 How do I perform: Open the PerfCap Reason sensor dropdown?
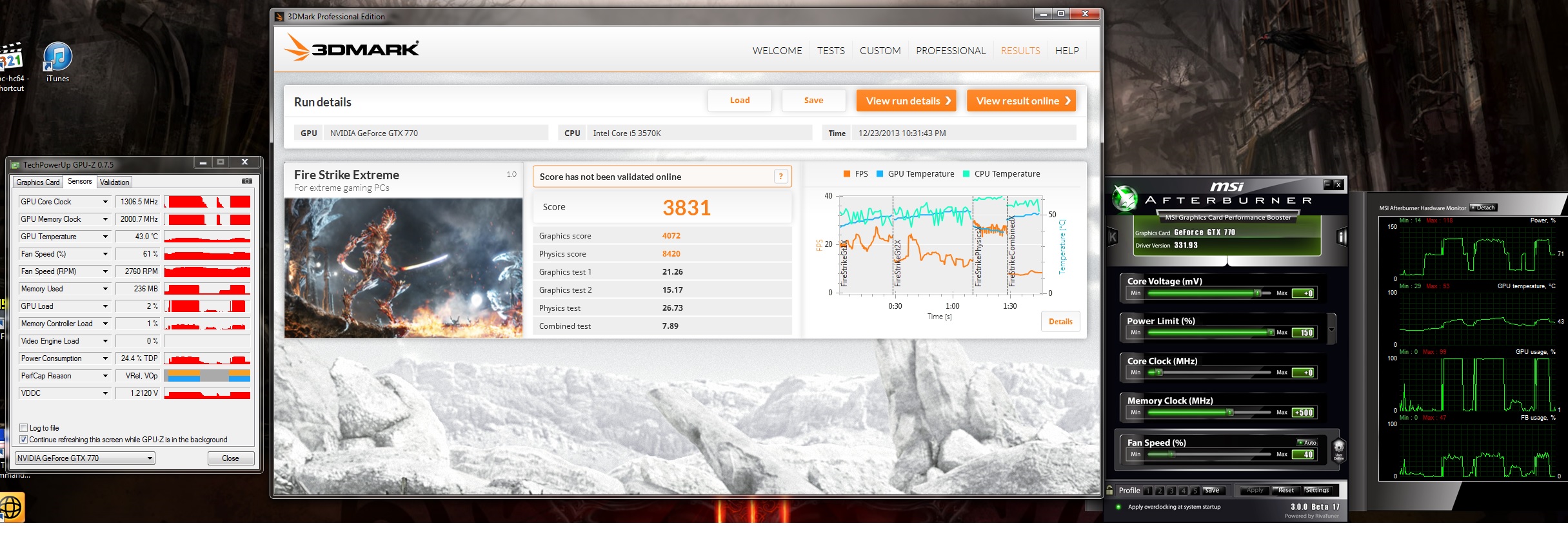tap(105, 376)
